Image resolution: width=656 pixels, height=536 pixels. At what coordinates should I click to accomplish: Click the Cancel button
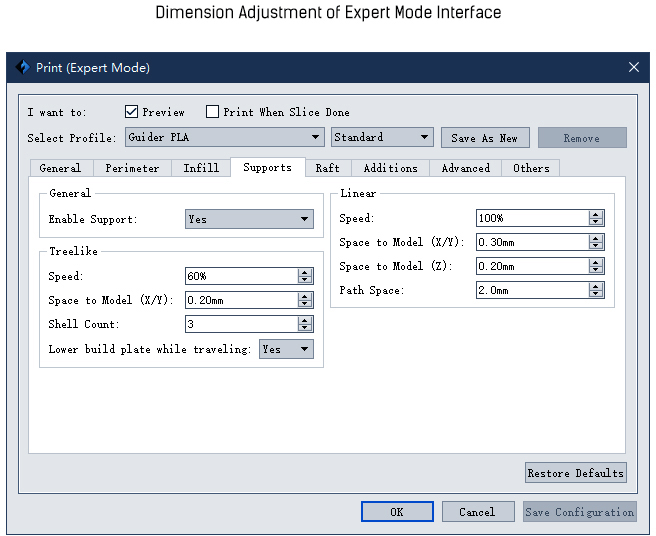click(478, 512)
